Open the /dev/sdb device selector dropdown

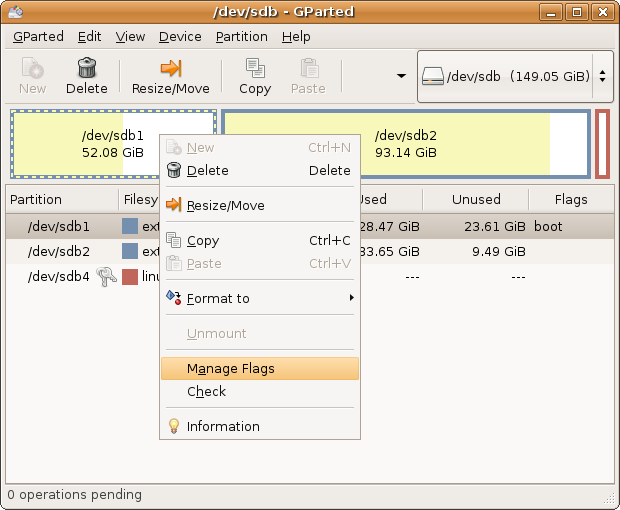(515, 76)
